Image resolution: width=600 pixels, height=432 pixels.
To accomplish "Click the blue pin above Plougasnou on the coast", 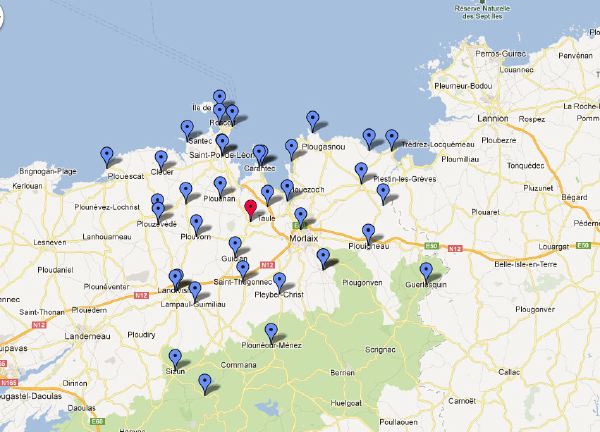I will (313, 121).
